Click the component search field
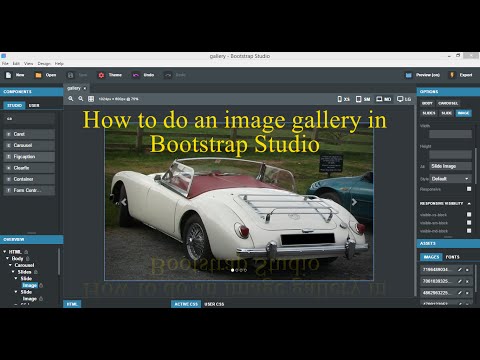480x360 pixels. point(29,119)
